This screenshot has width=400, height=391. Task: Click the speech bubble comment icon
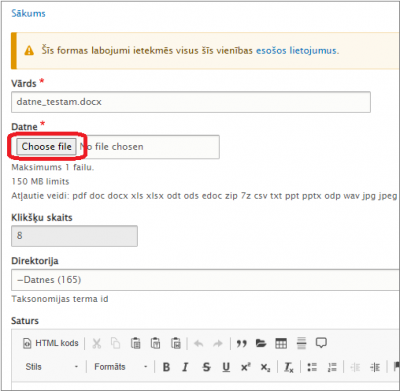321,343
